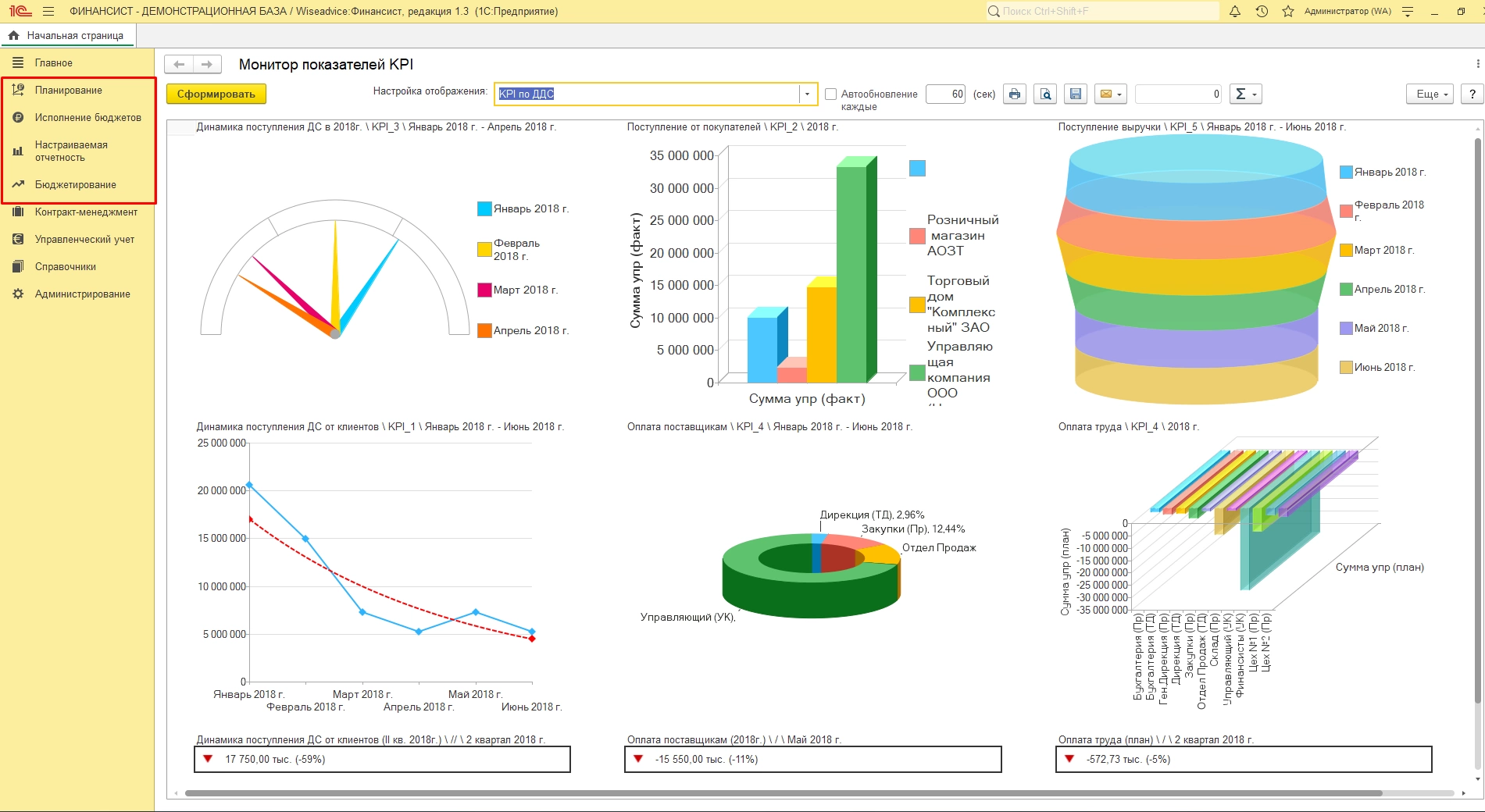This screenshot has height=812, width=1485.
Task: Open print preview with magnifier icon
Action: click(x=1044, y=94)
